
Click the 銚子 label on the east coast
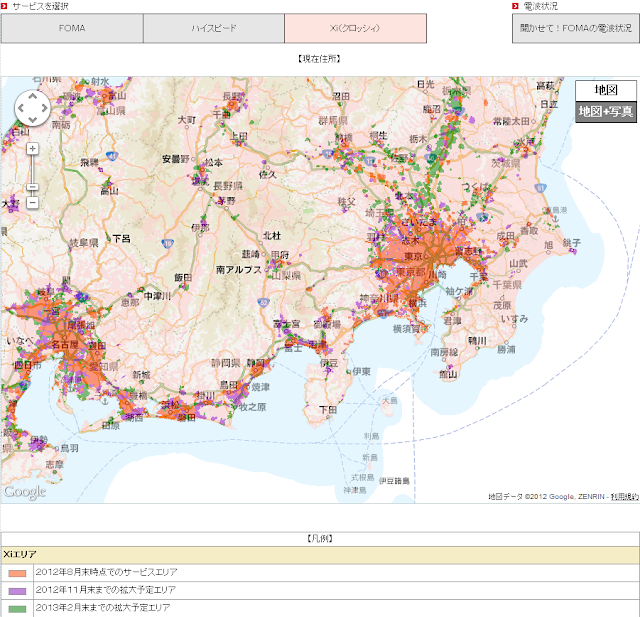point(571,243)
